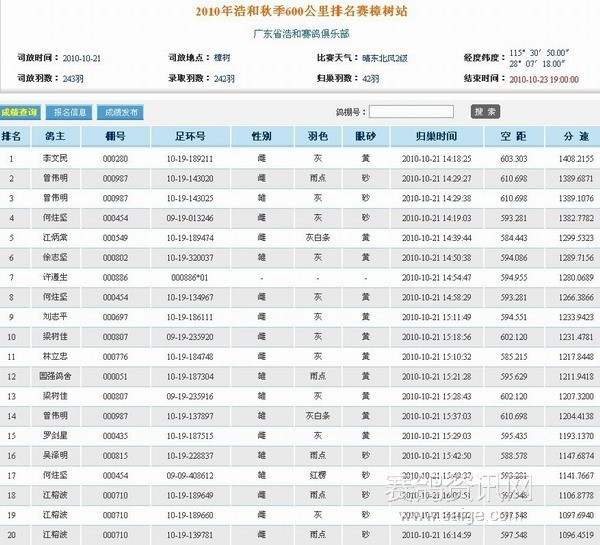This screenshot has height=545, width=600.
Task: Select ring number 10-19-189211
Action: pyautogui.click(x=190, y=159)
